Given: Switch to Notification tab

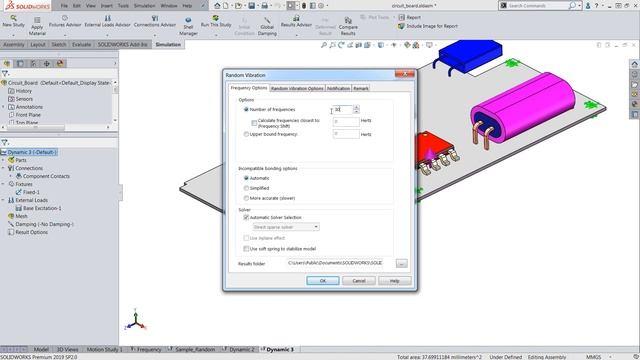Looking at the screenshot, I should pos(338,88).
